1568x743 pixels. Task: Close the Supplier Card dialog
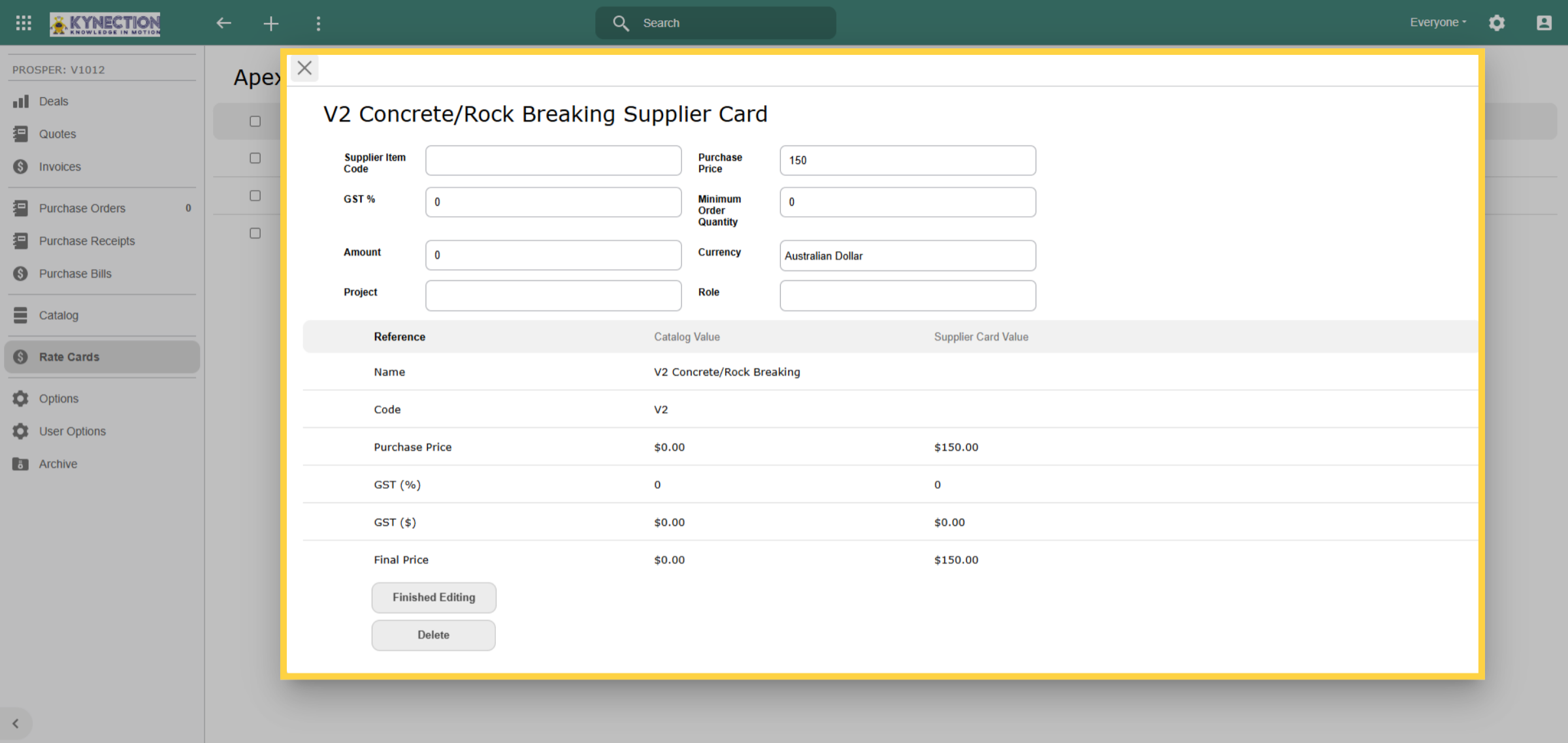[x=304, y=68]
